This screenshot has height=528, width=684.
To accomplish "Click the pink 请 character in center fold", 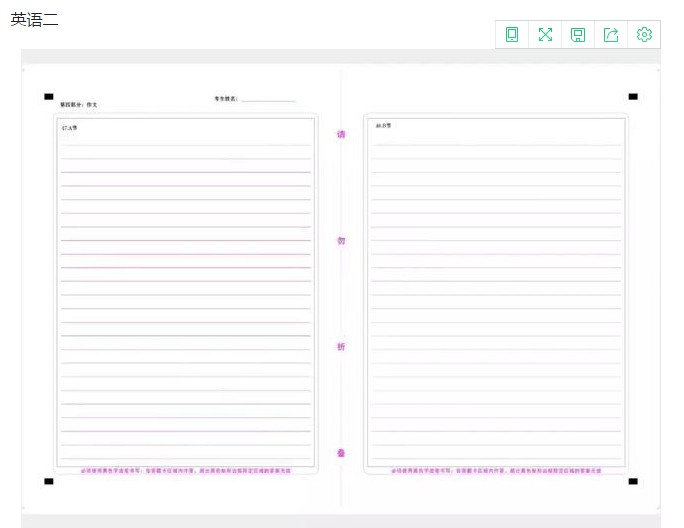I will [341, 134].
